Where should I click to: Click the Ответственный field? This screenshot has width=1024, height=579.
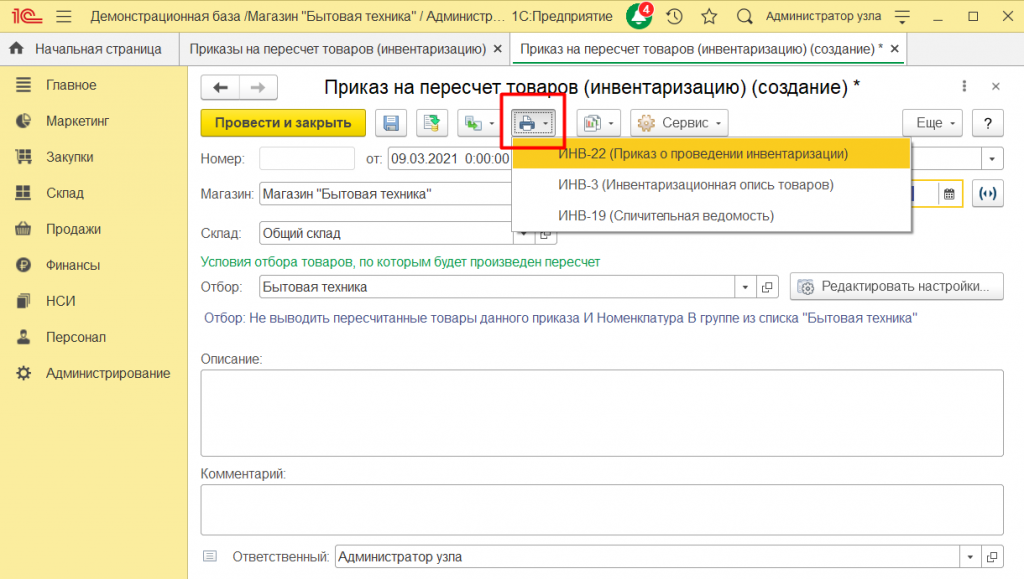[x=647, y=557]
